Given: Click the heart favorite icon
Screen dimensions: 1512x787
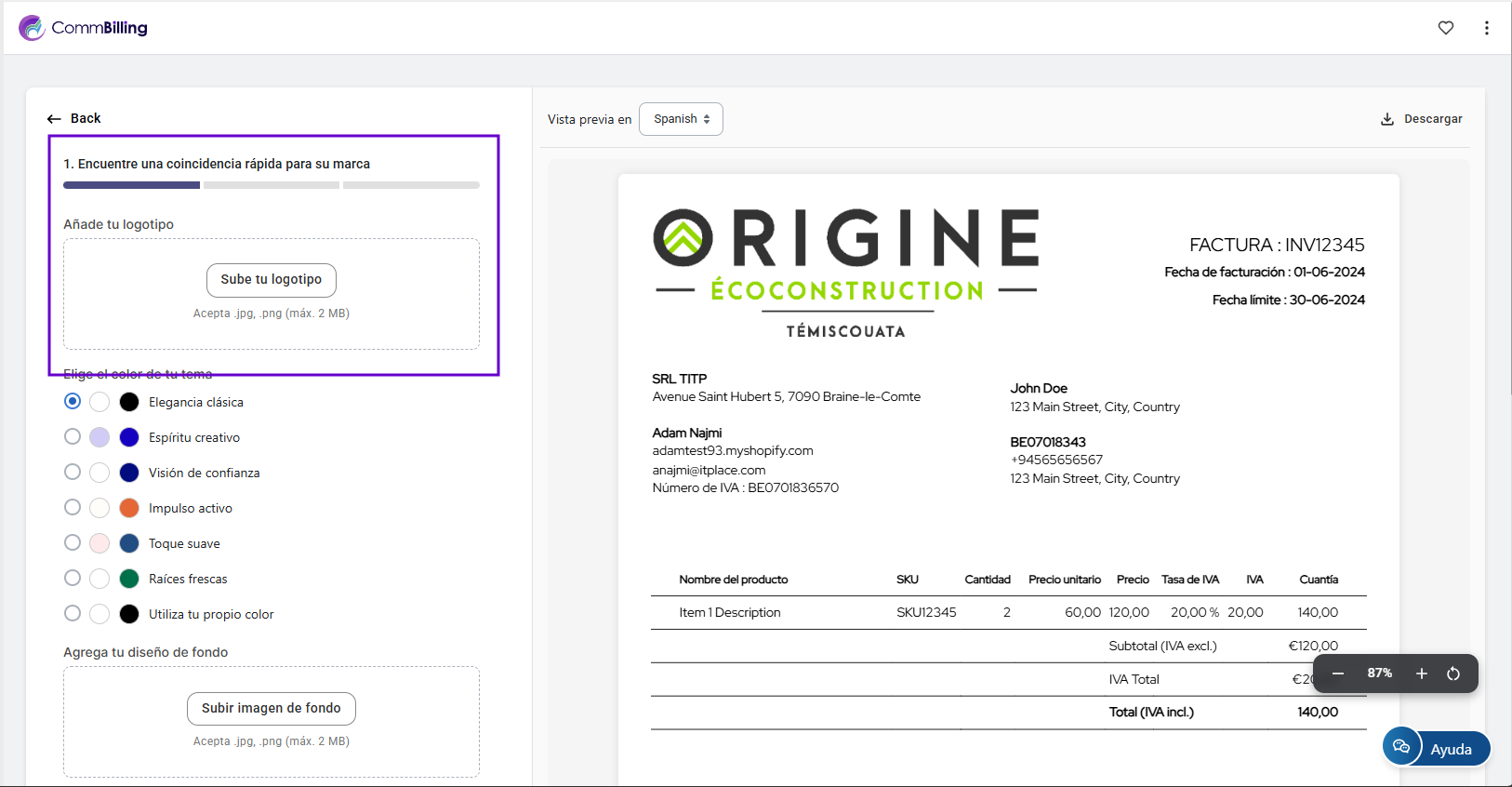Looking at the screenshot, I should click(x=1445, y=28).
